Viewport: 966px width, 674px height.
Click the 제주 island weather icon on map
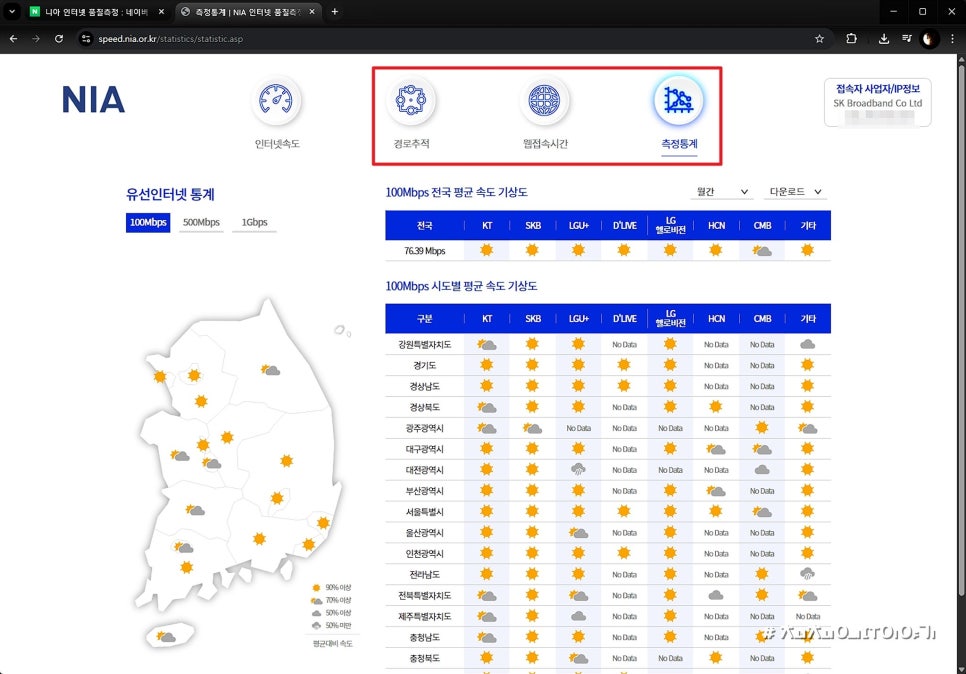coord(165,637)
